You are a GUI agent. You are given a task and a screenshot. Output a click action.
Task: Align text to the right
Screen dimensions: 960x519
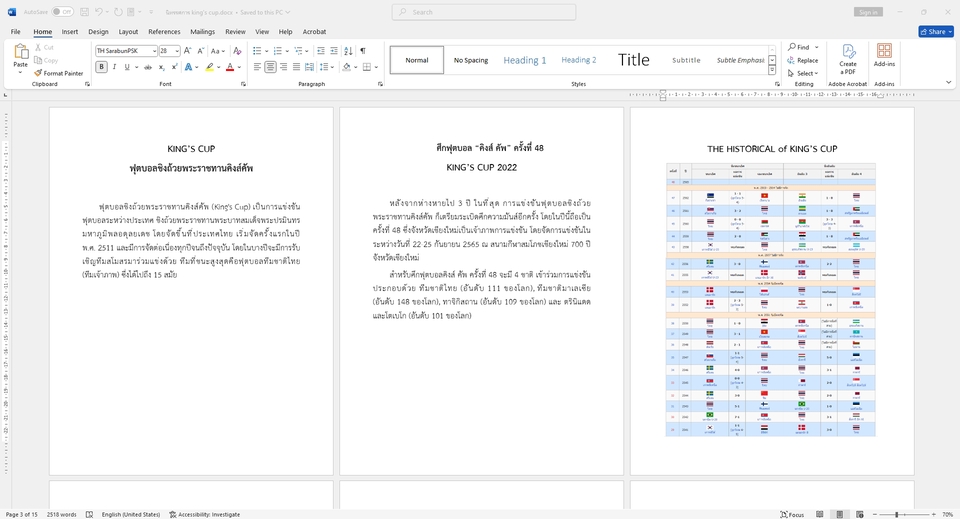coord(283,67)
